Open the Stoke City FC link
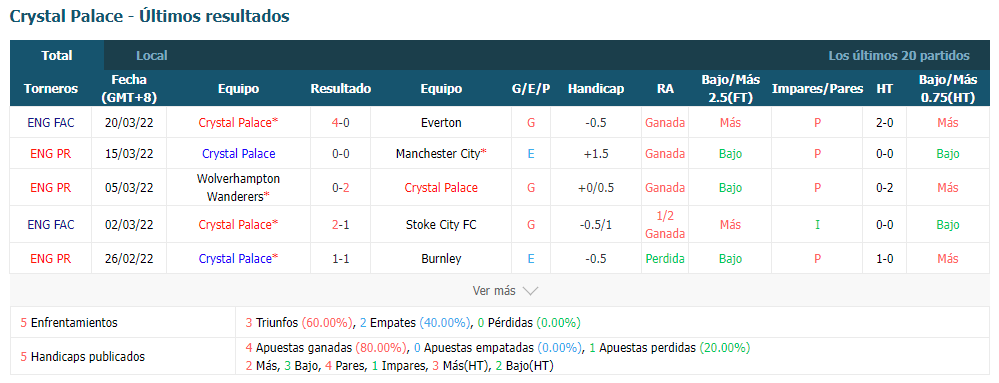Viewport: 999px width, 383px height. (x=441, y=224)
